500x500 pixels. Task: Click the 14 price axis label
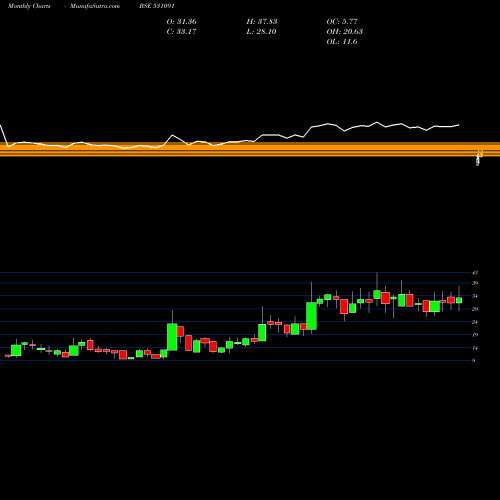click(x=475, y=348)
